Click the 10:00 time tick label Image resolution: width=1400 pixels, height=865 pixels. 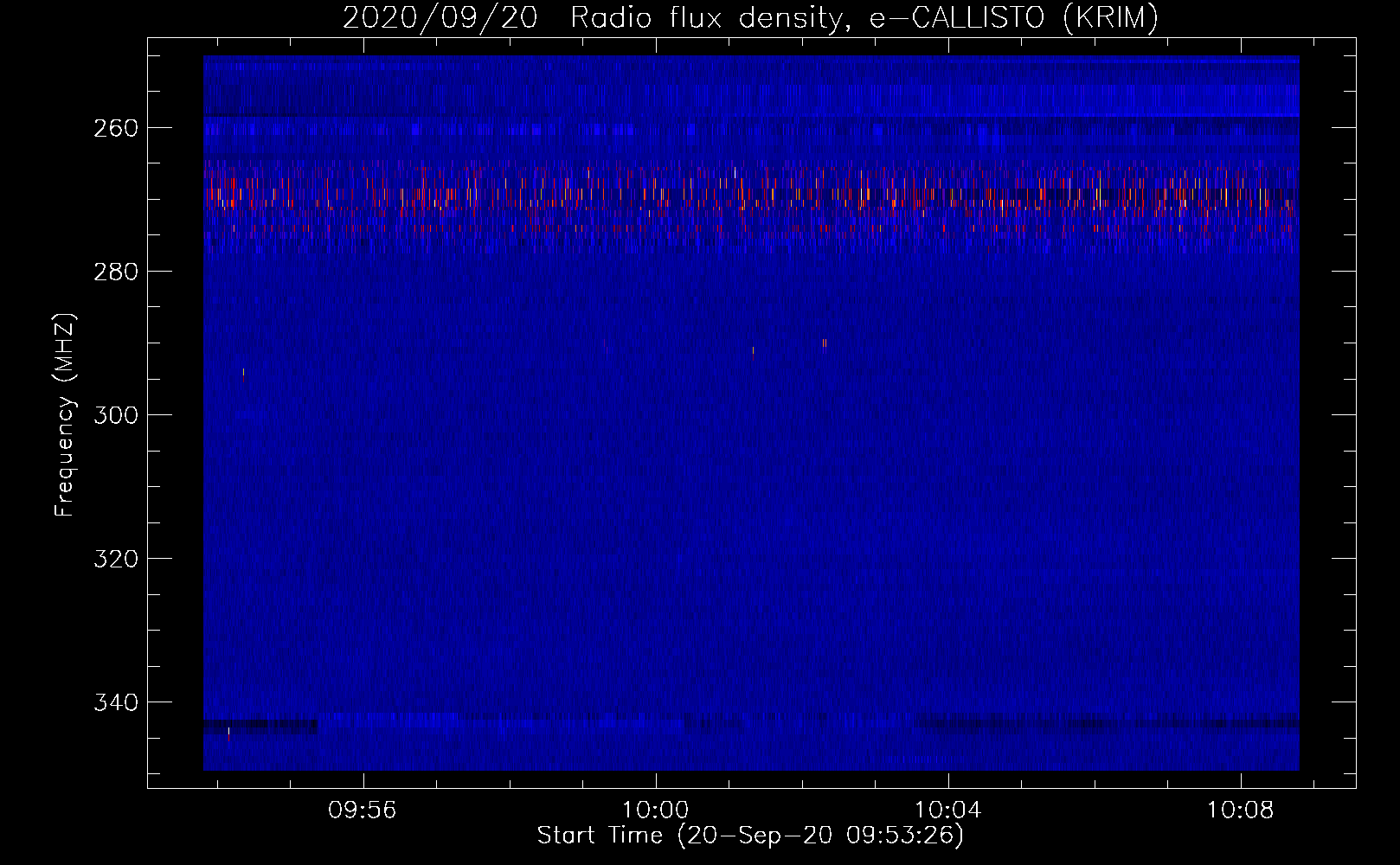click(x=656, y=810)
